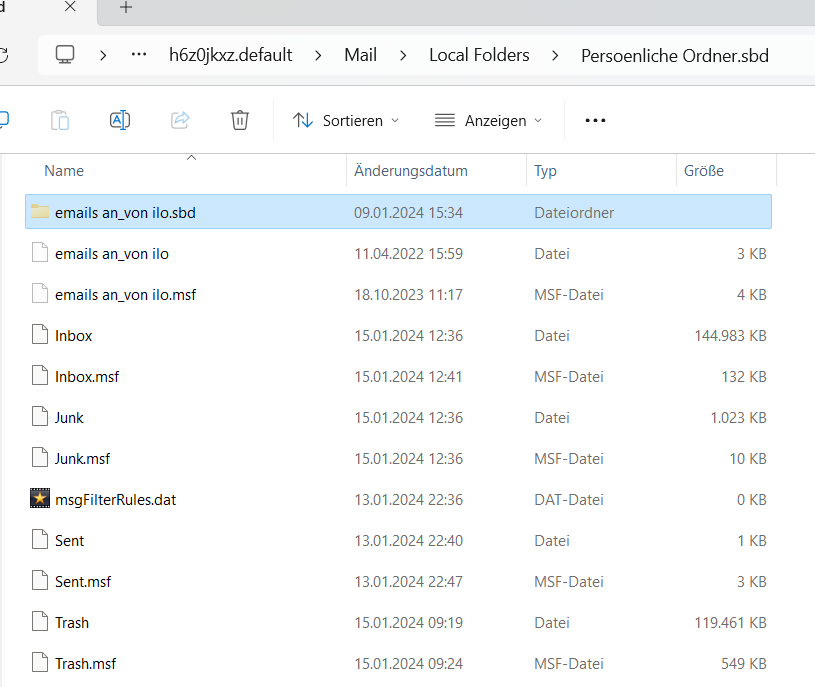Click the Inbox.msf file icon

(x=40, y=376)
